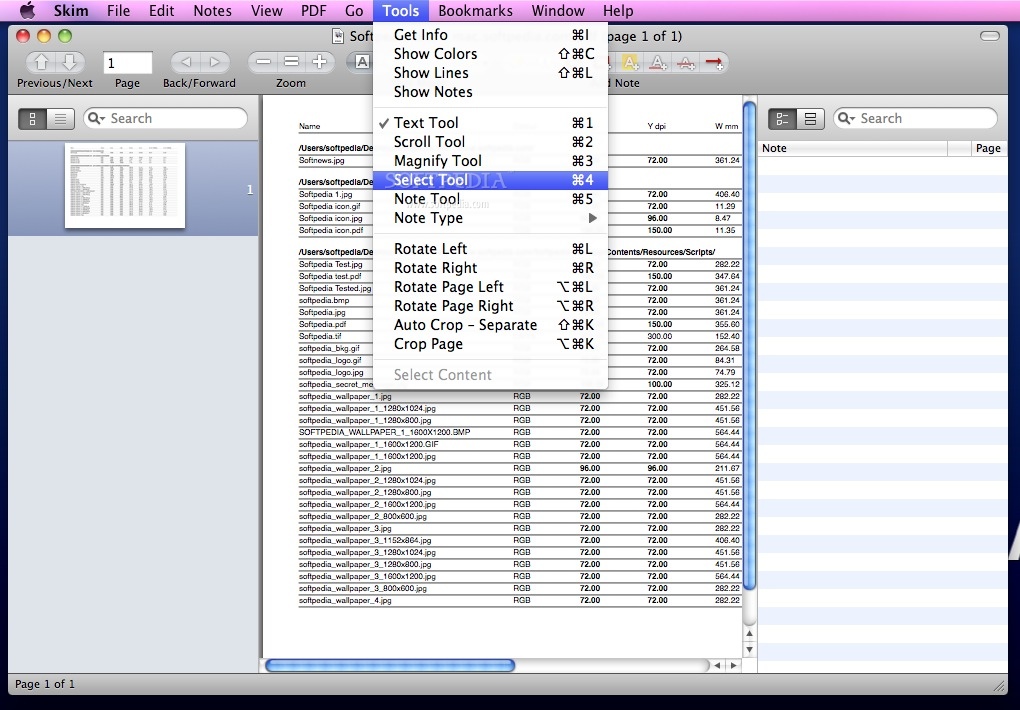
Task: Click the scroll down arrow of PDF view
Action: 749,649
